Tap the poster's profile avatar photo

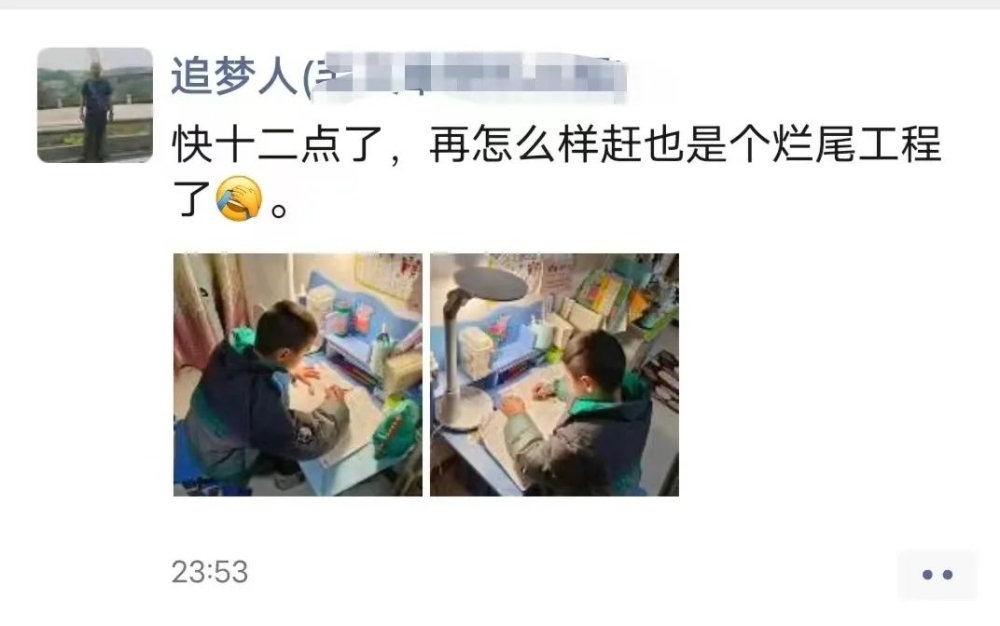pyautogui.click(x=95, y=105)
